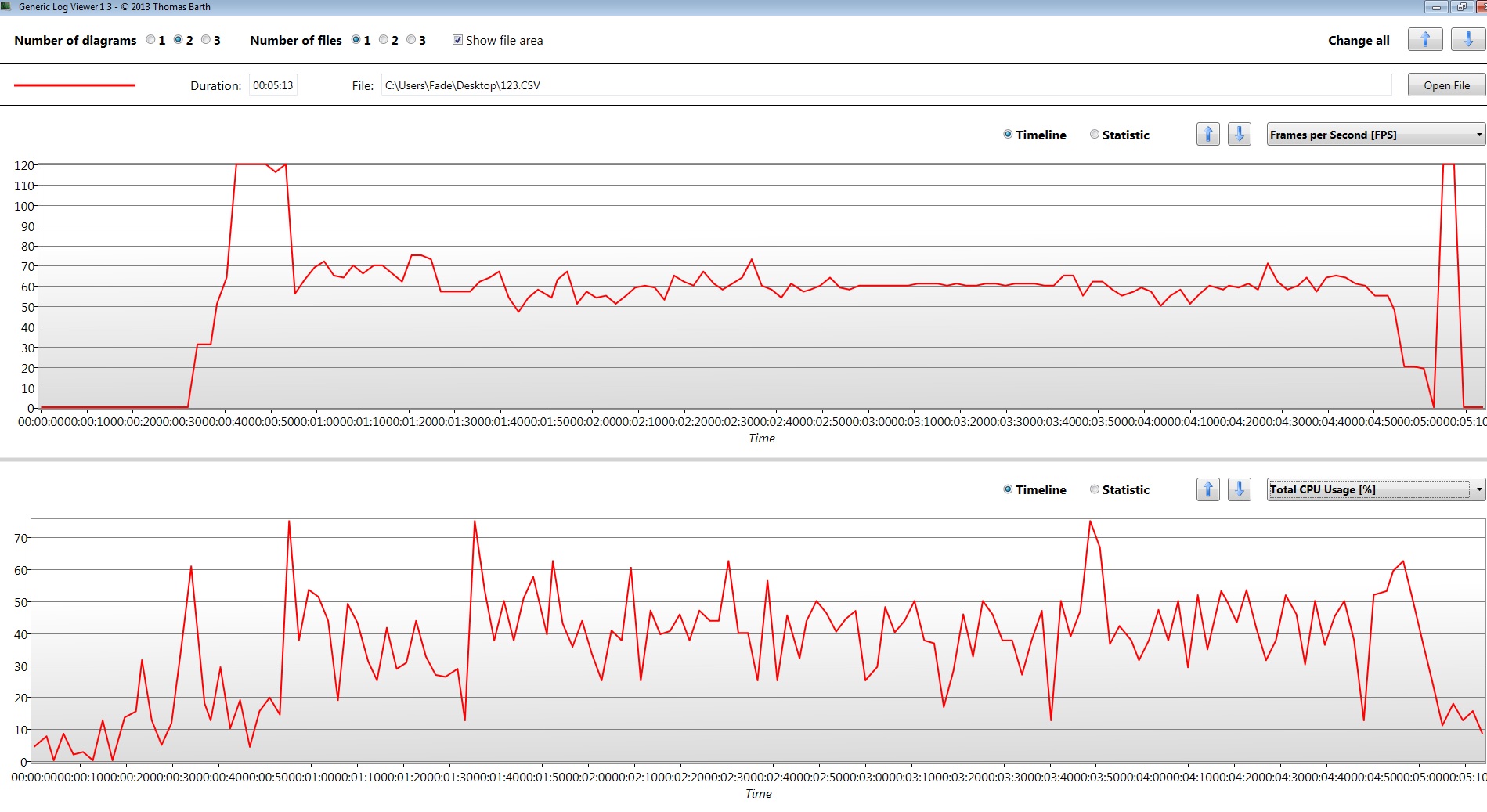Set Number of diagrams to 1
The height and width of the screenshot is (812, 1487).
pyautogui.click(x=150, y=40)
